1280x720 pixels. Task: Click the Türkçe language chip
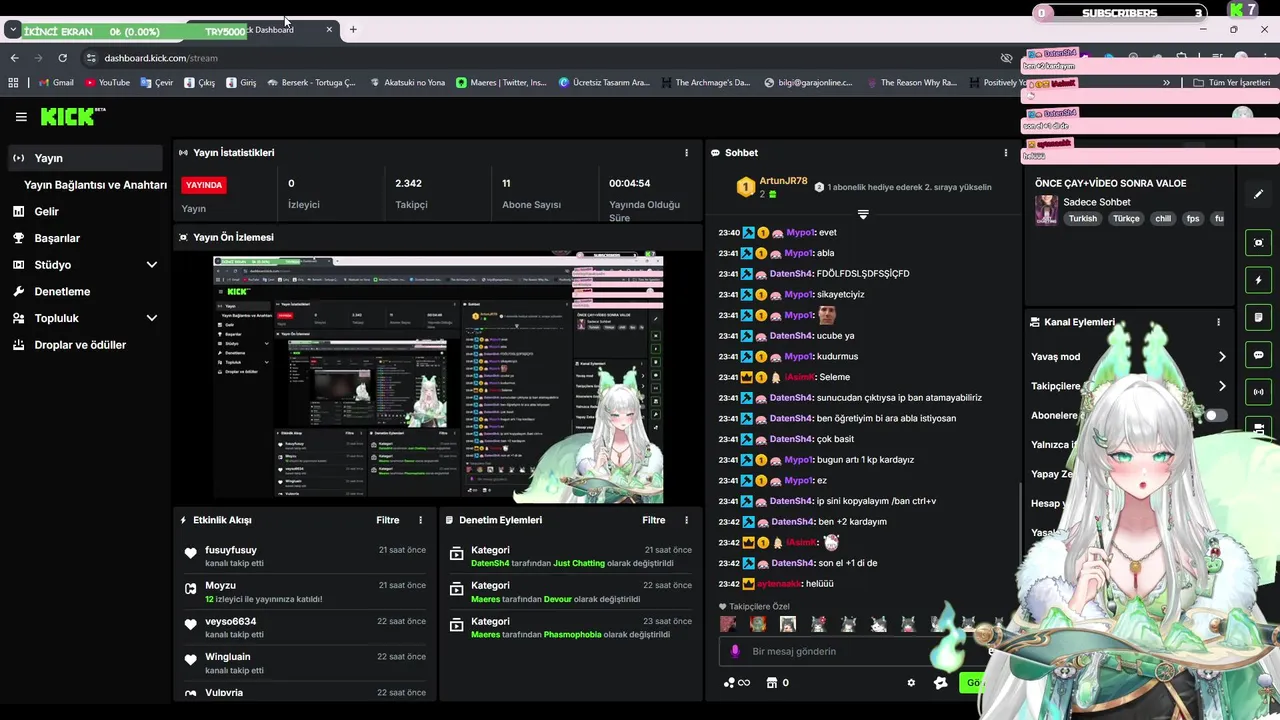pyautogui.click(x=1126, y=218)
